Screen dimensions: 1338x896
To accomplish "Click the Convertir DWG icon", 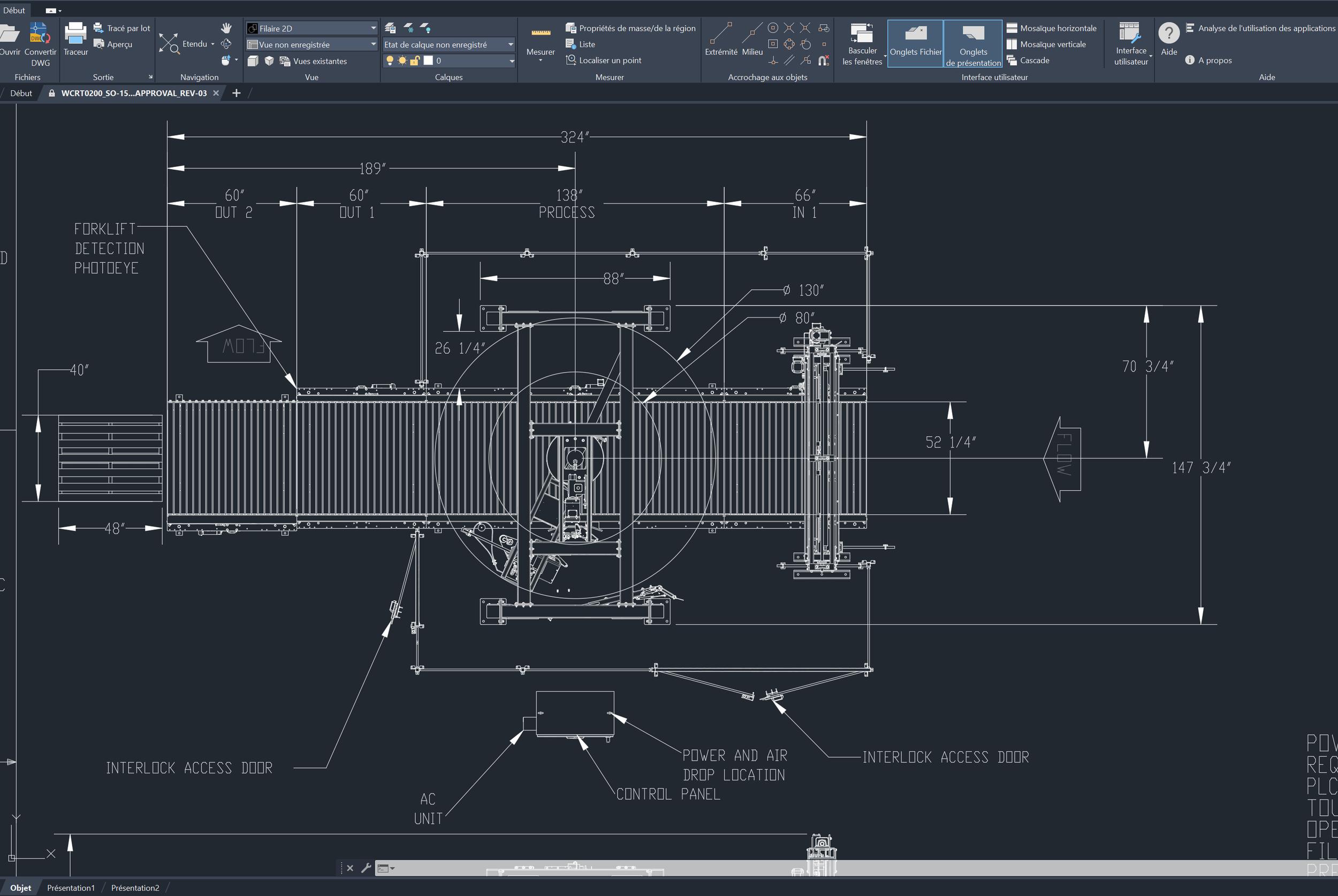I will (x=40, y=34).
